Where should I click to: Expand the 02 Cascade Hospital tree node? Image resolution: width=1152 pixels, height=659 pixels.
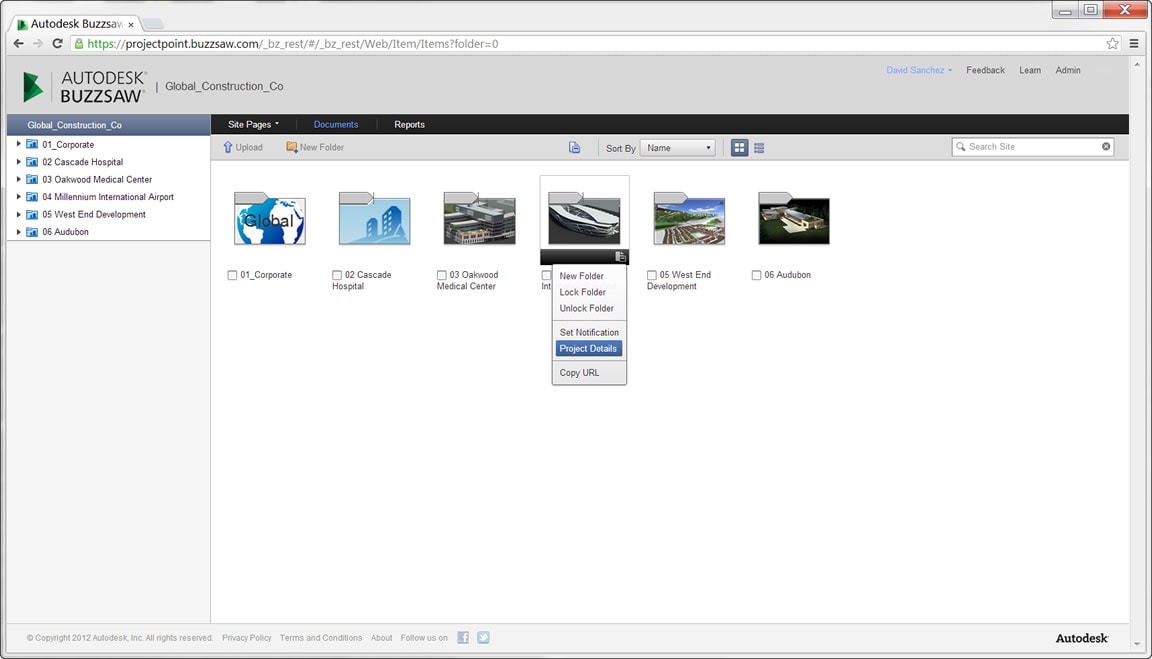[18, 162]
